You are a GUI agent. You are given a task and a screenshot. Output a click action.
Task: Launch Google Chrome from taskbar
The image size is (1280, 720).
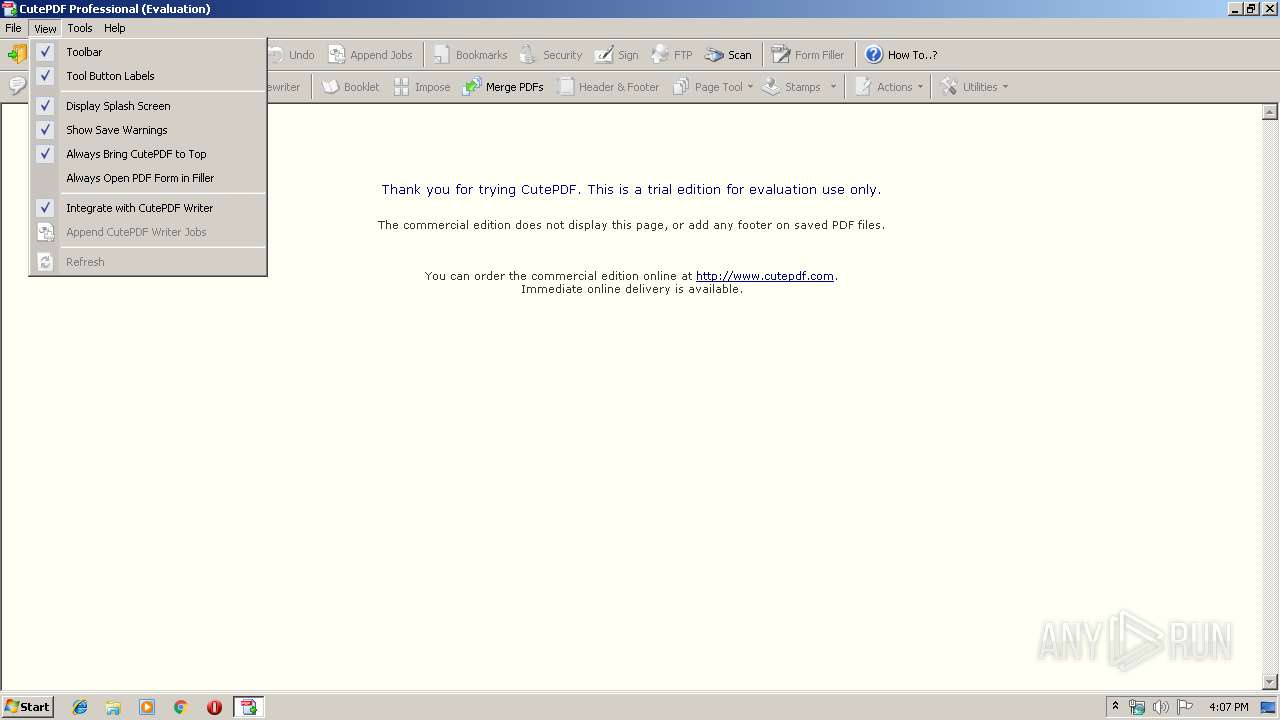tap(181, 707)
